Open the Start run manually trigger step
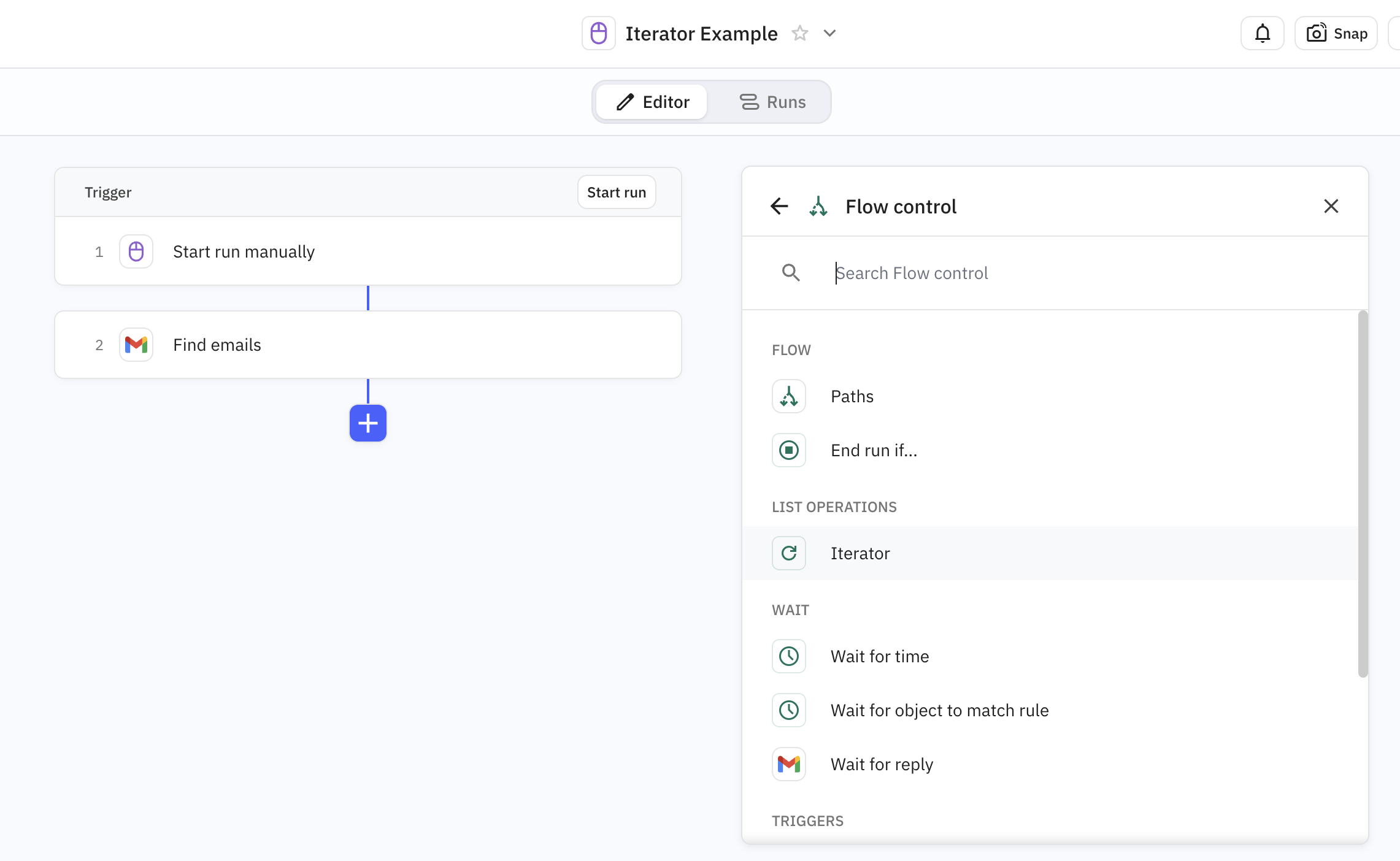This screenshot has height=861, width=1400. pos(368,251)
